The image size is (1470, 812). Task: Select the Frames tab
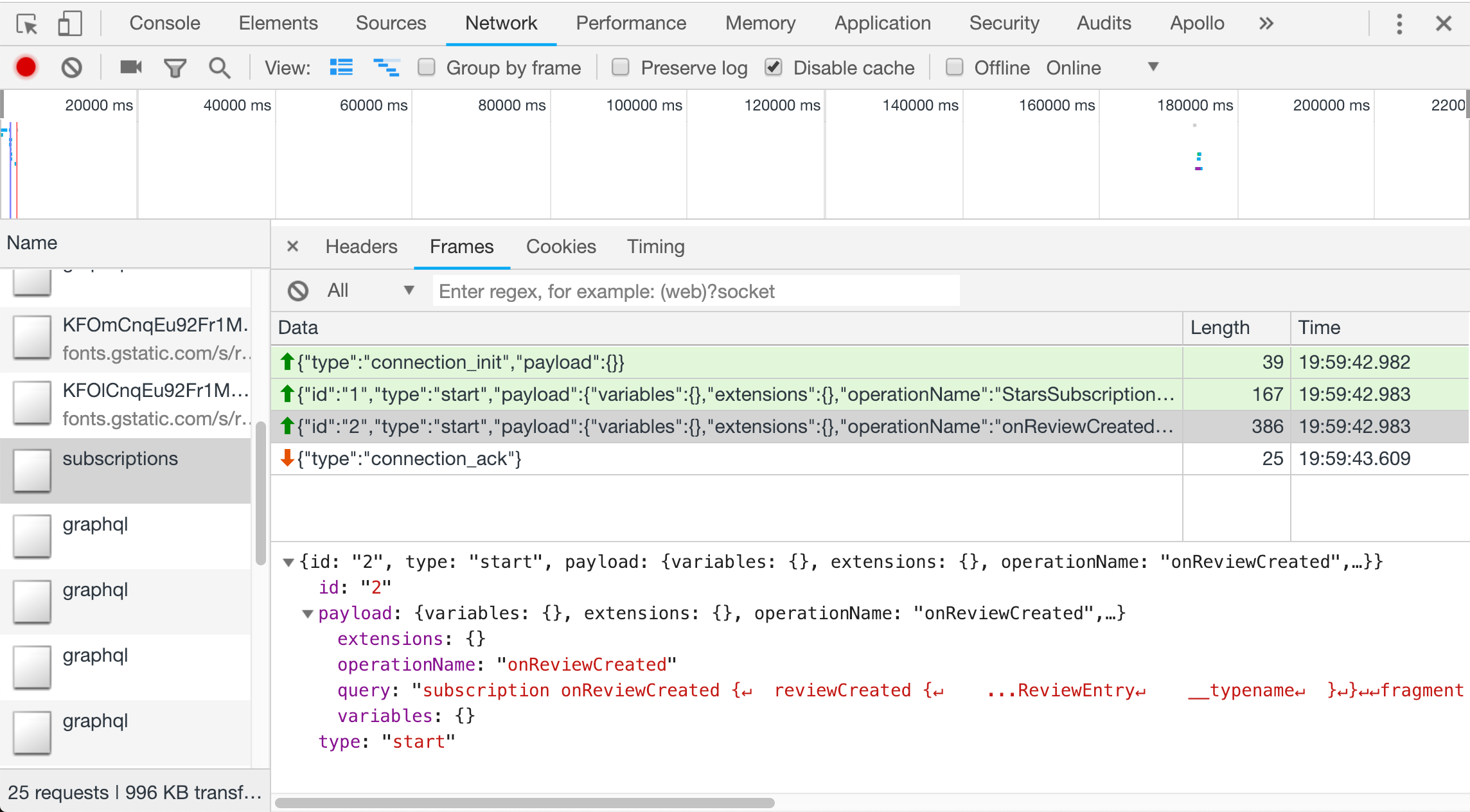pyautogui.click(x=462, y=247)
